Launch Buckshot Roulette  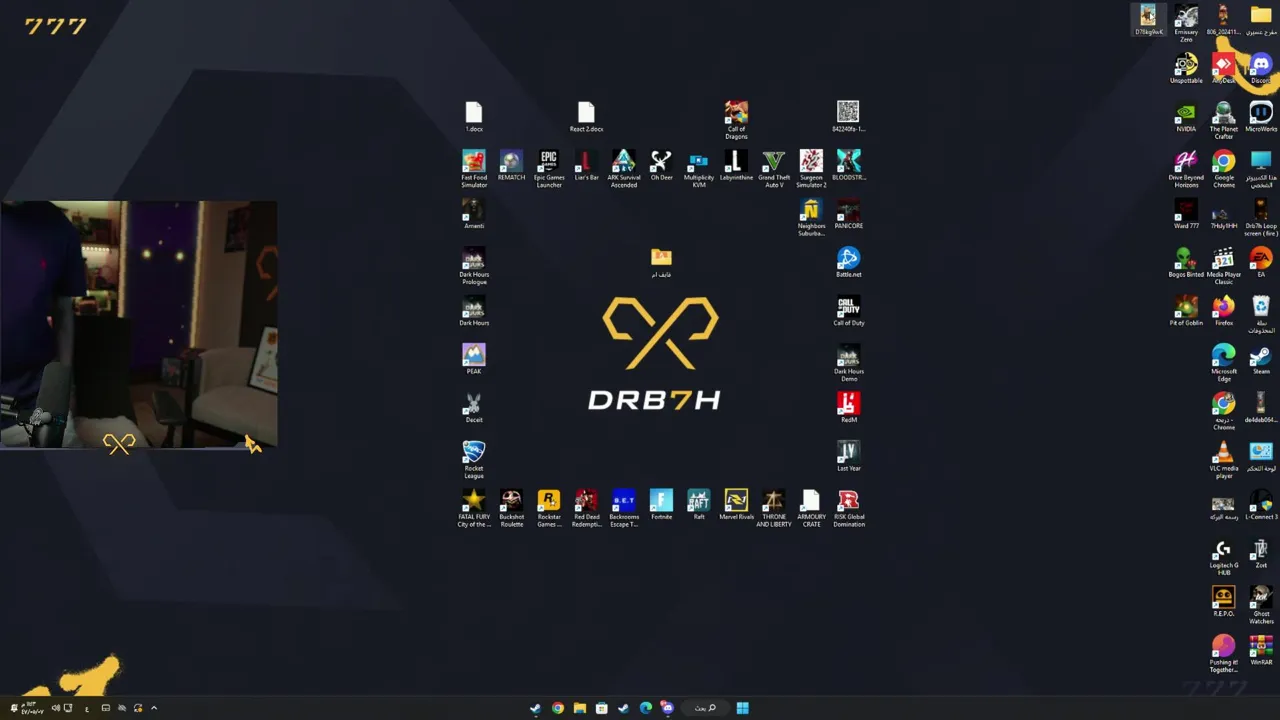(x=511, y=508)
